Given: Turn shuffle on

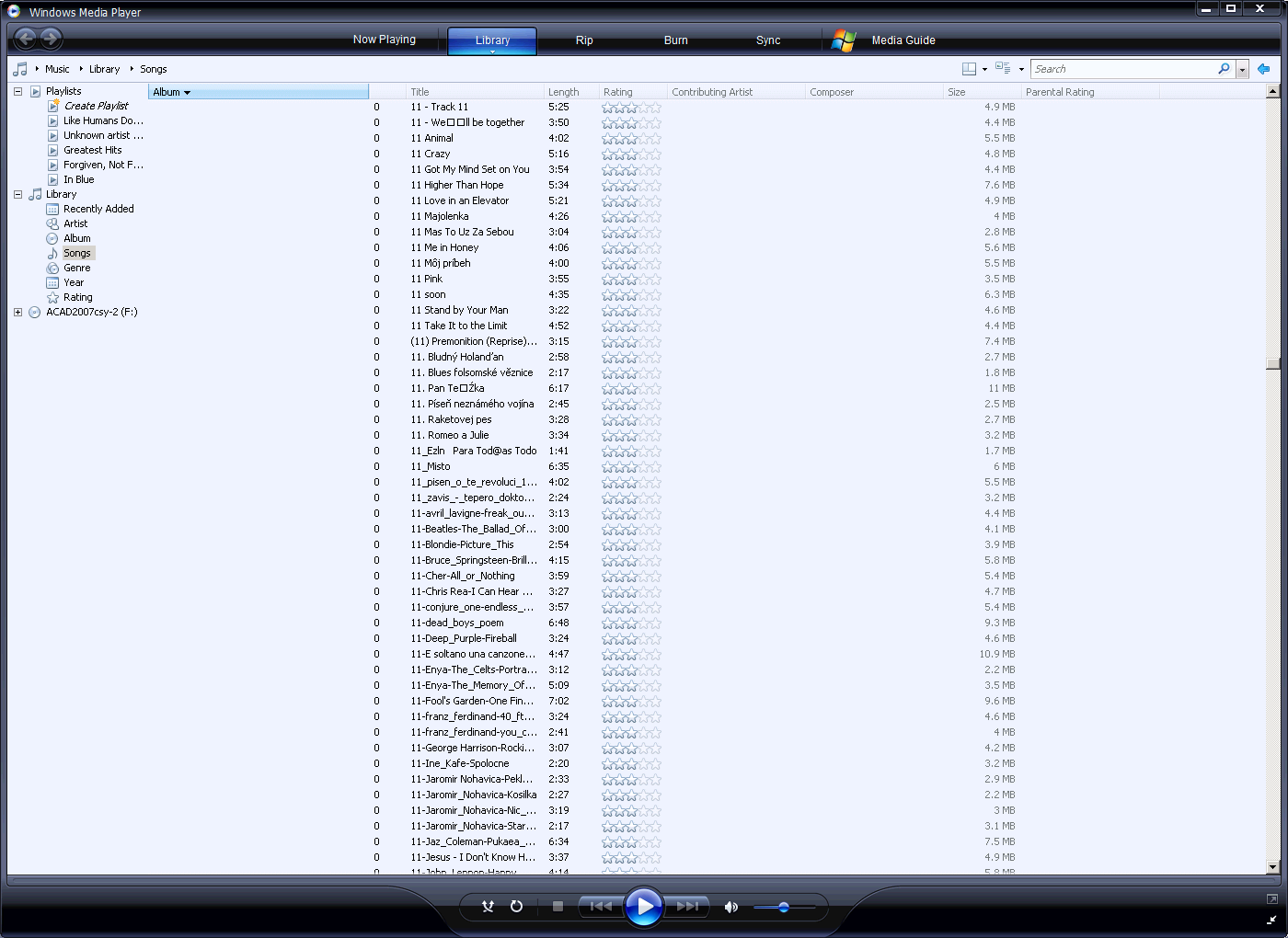Looking at the screenshot, I should (489, 907).
